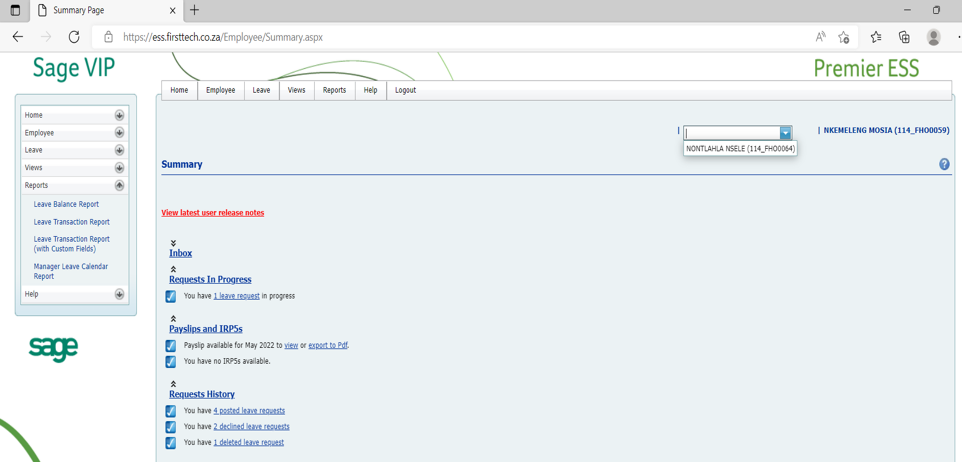Viewport: 962px width, 462px height.
Task: Open the employee selection dropdown arrow
Action: tap(785, 133)
